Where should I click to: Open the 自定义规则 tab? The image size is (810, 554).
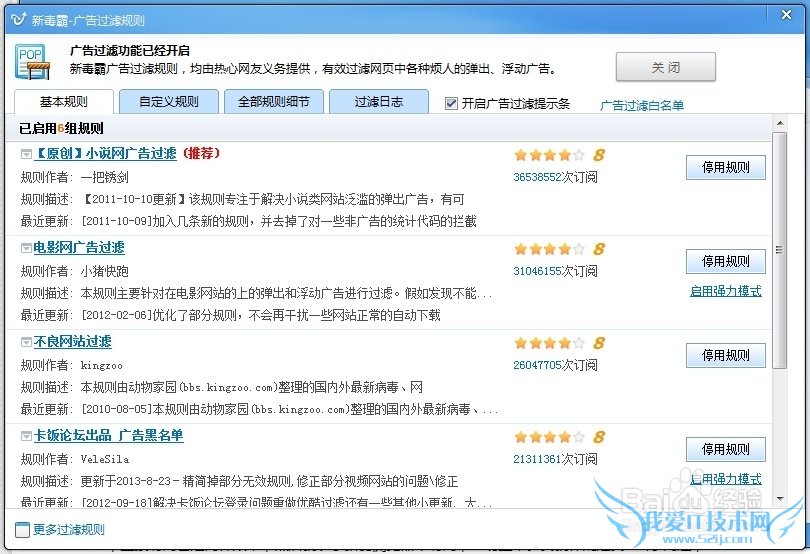pos(169,101)
